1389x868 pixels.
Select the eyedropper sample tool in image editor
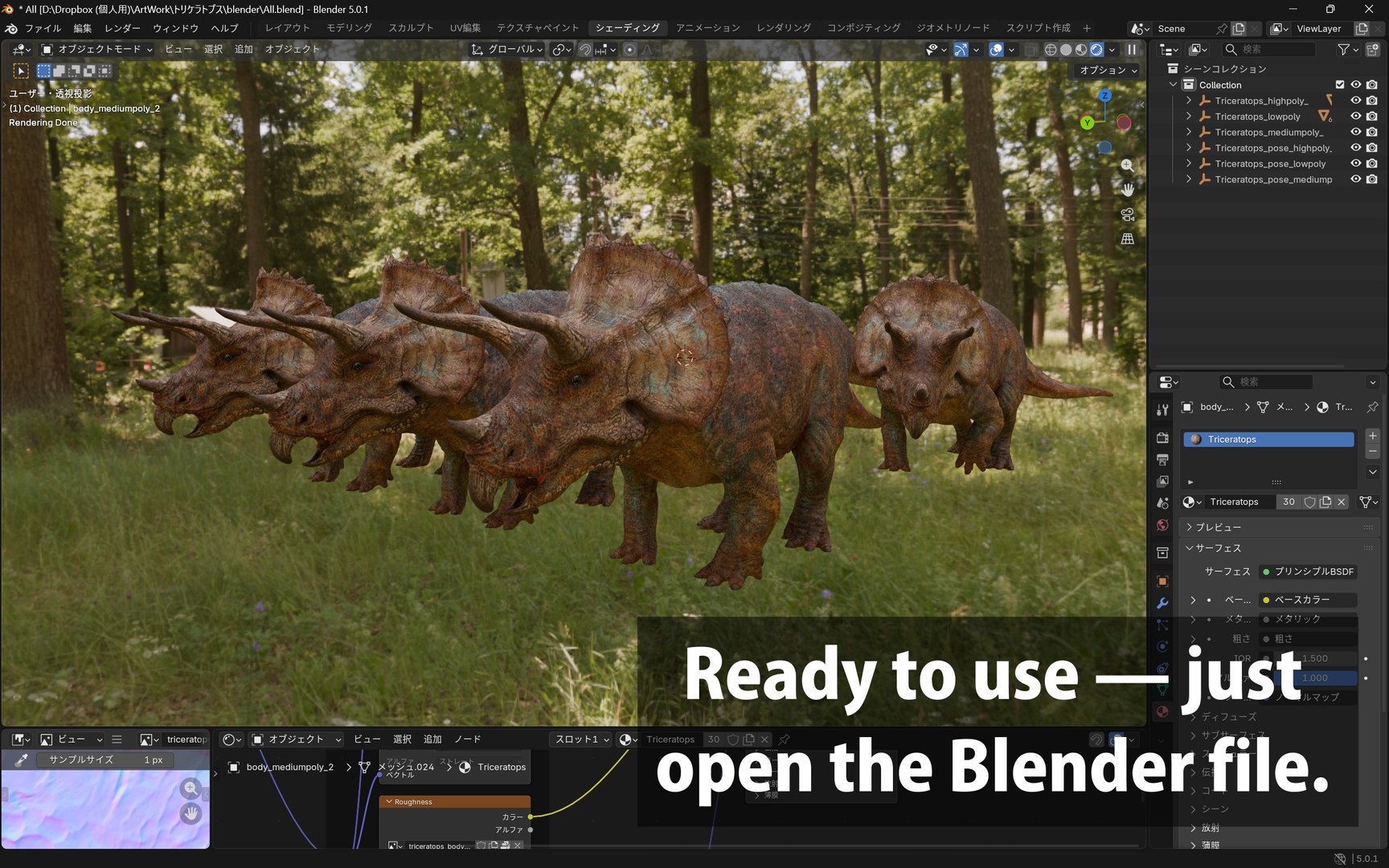[22, 759]
